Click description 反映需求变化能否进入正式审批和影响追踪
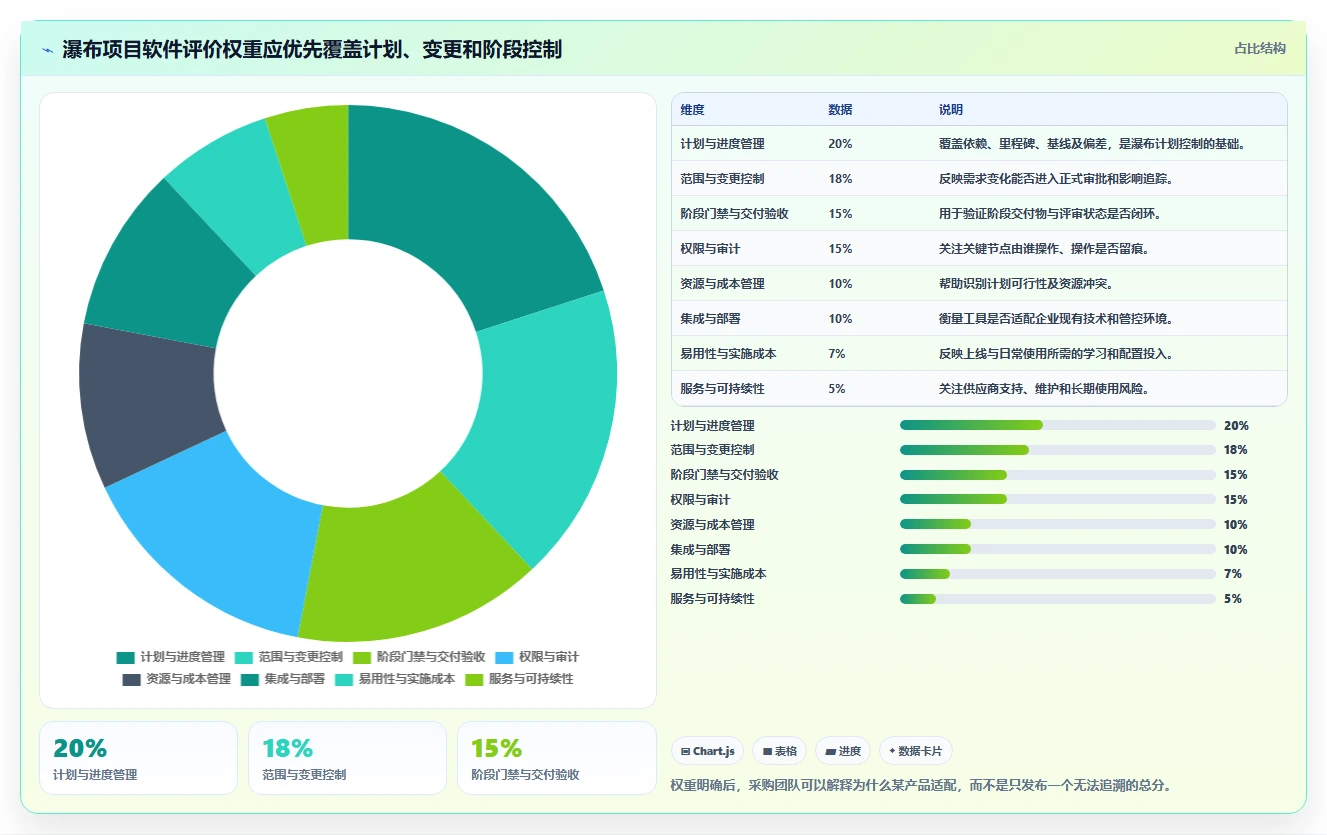The height and width of the screenshot is (835, 1327). [1055, 179]
